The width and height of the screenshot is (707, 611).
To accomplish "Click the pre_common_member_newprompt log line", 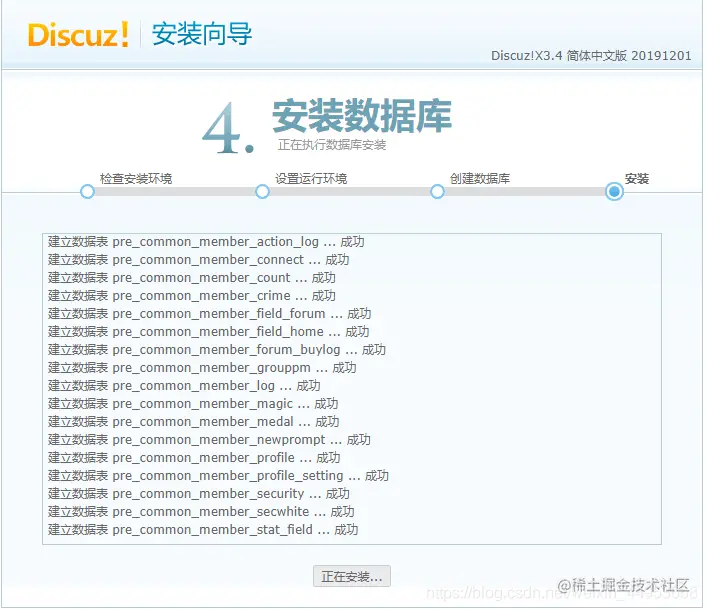I will coord(210,441).
